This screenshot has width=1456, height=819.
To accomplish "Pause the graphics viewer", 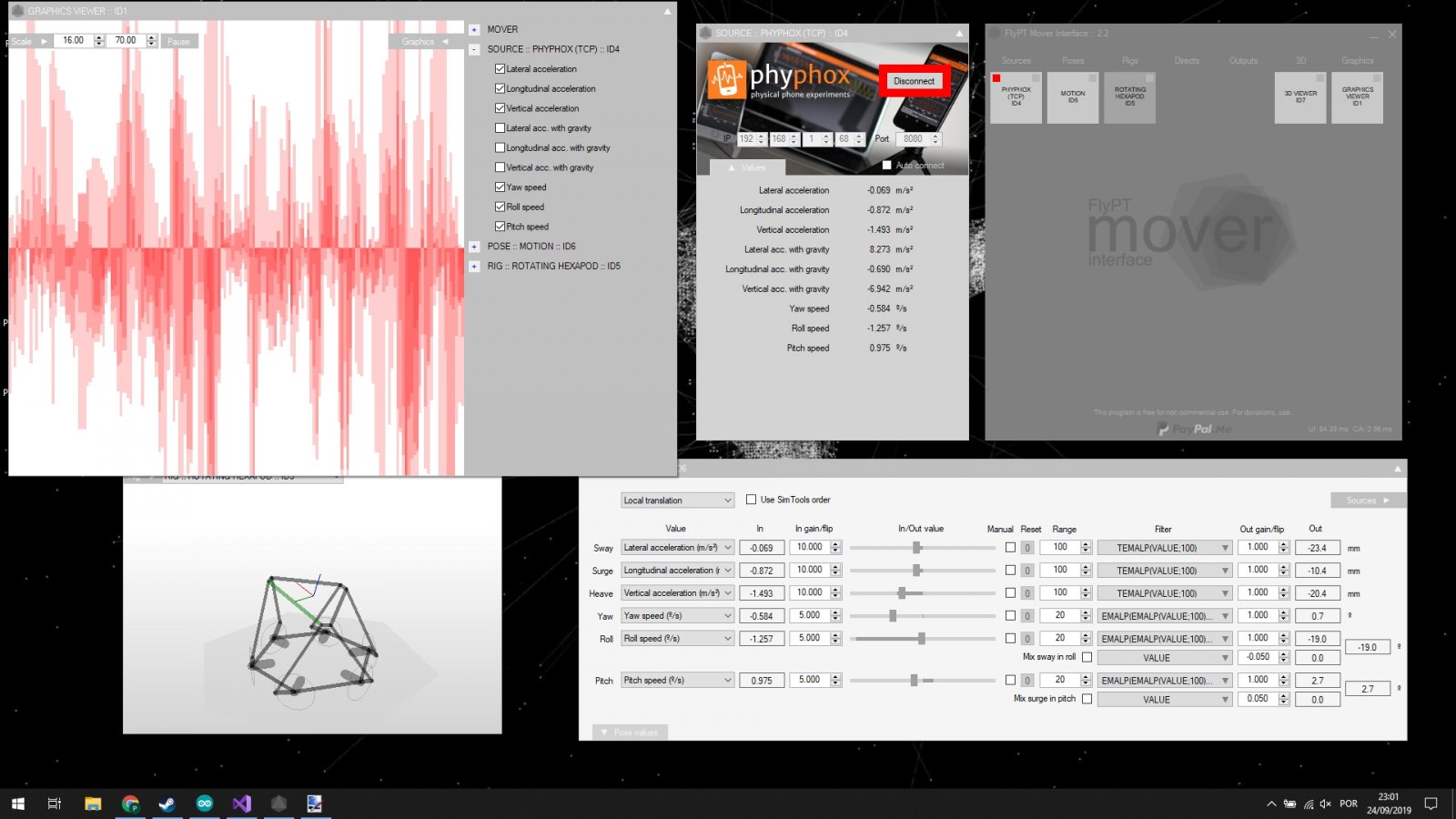I will click(178, 41).
